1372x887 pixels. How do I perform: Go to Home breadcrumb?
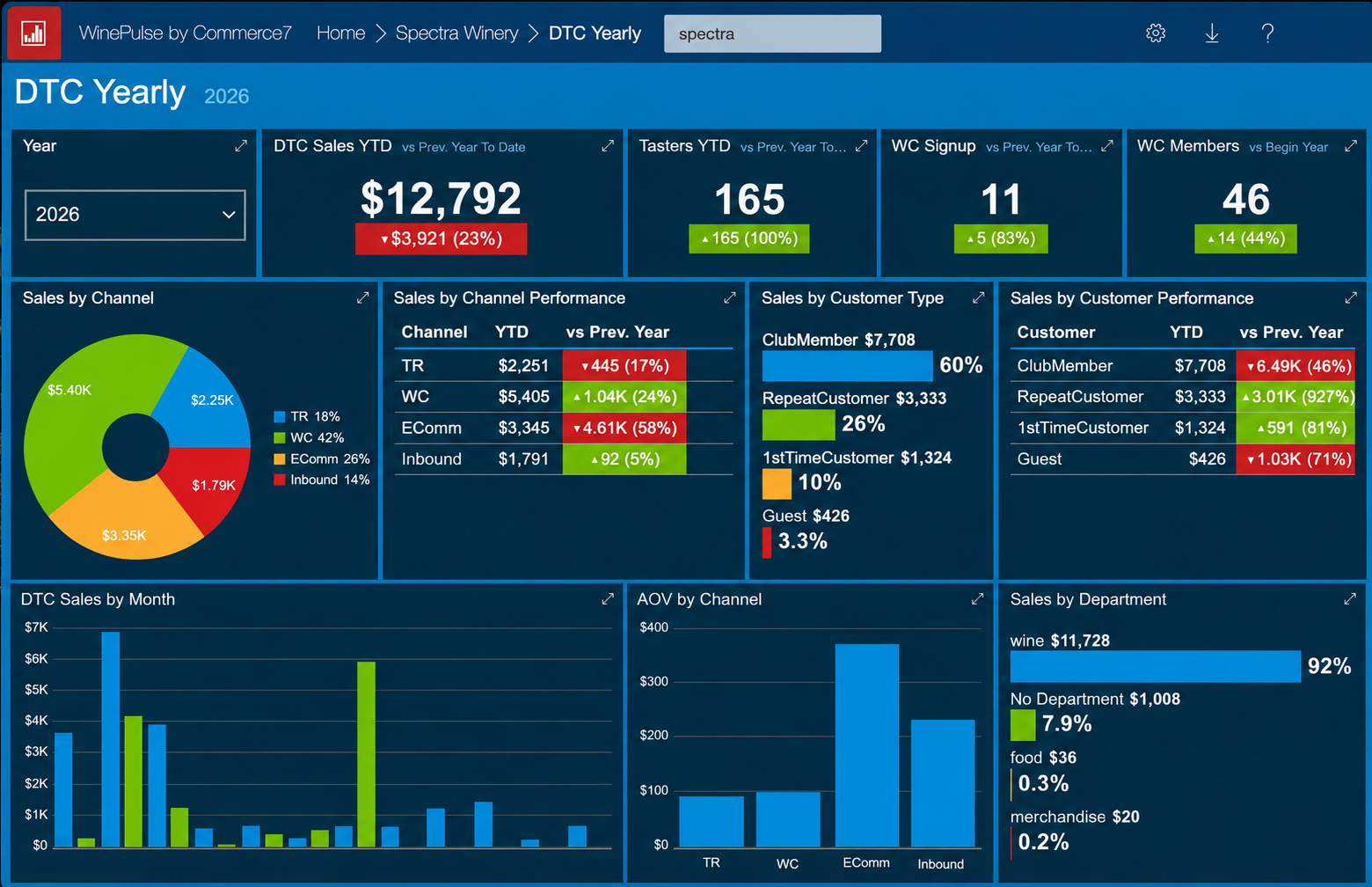(340, 33)
